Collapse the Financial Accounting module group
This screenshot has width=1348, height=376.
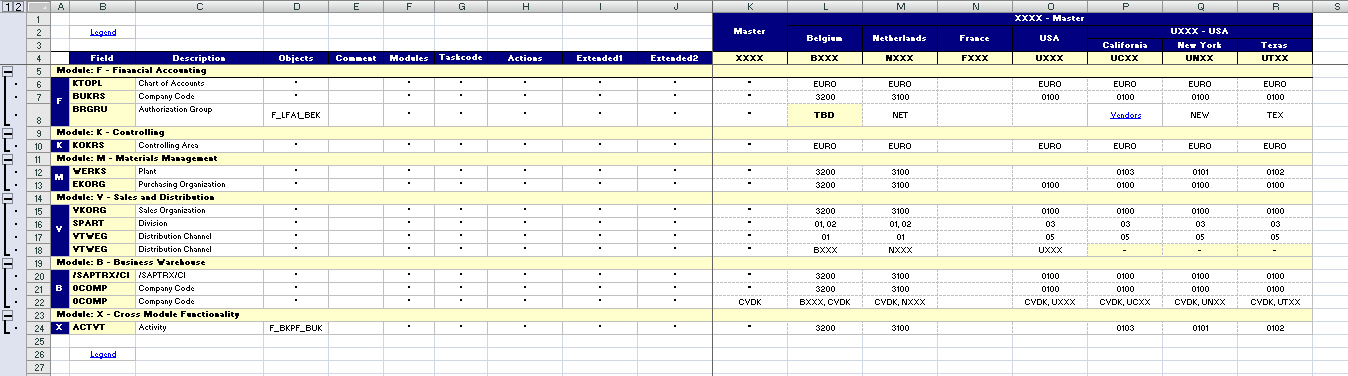tap(8, 71)
